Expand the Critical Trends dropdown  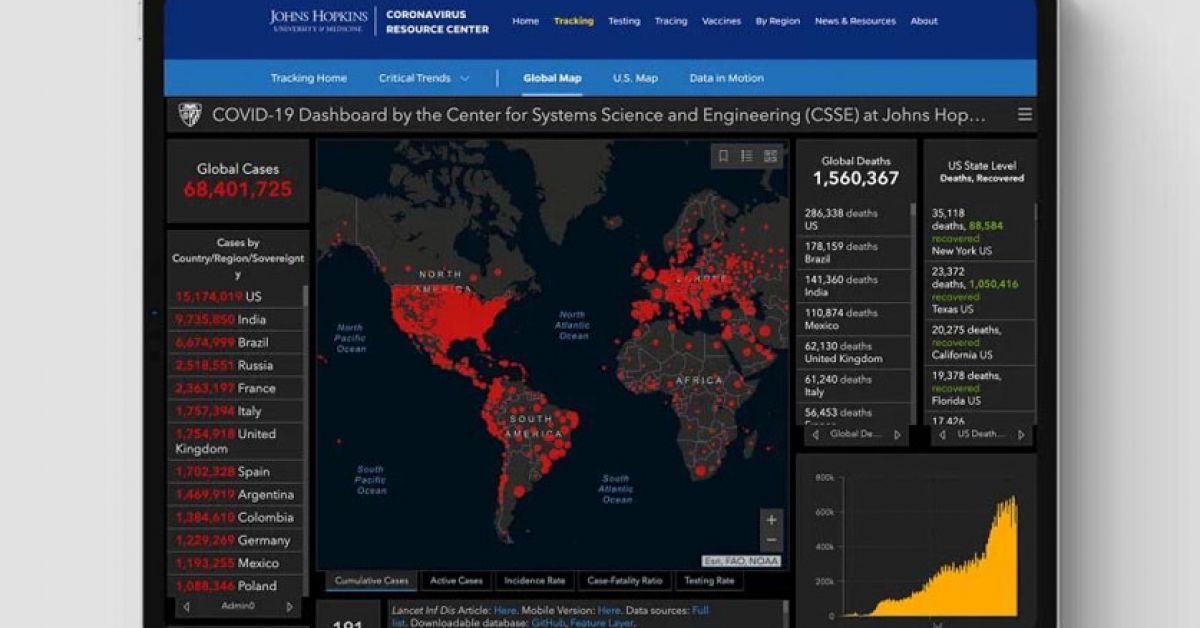[425, 78]
